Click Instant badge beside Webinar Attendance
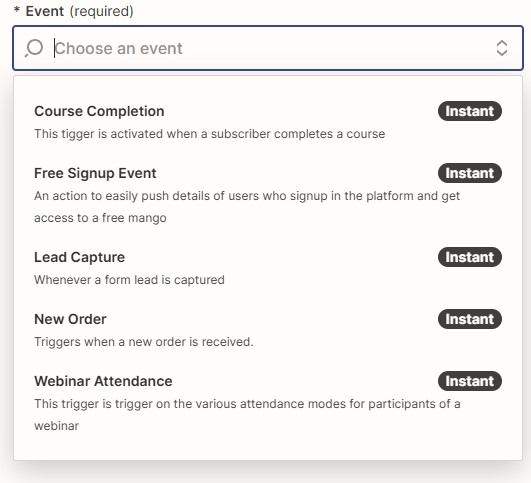This screenshot has width=531, height=483. (469, 381)
